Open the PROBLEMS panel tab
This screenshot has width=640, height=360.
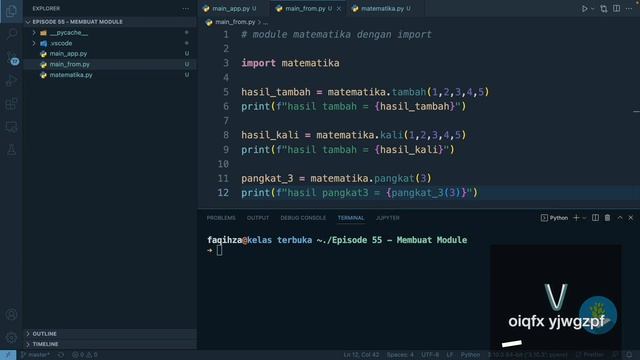click(221, 218)
